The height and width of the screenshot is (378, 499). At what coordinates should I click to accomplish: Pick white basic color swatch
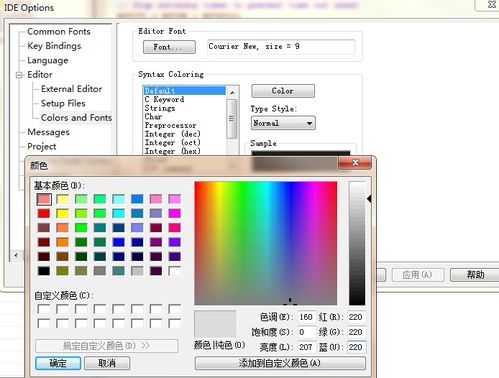[x=174, y=271]
